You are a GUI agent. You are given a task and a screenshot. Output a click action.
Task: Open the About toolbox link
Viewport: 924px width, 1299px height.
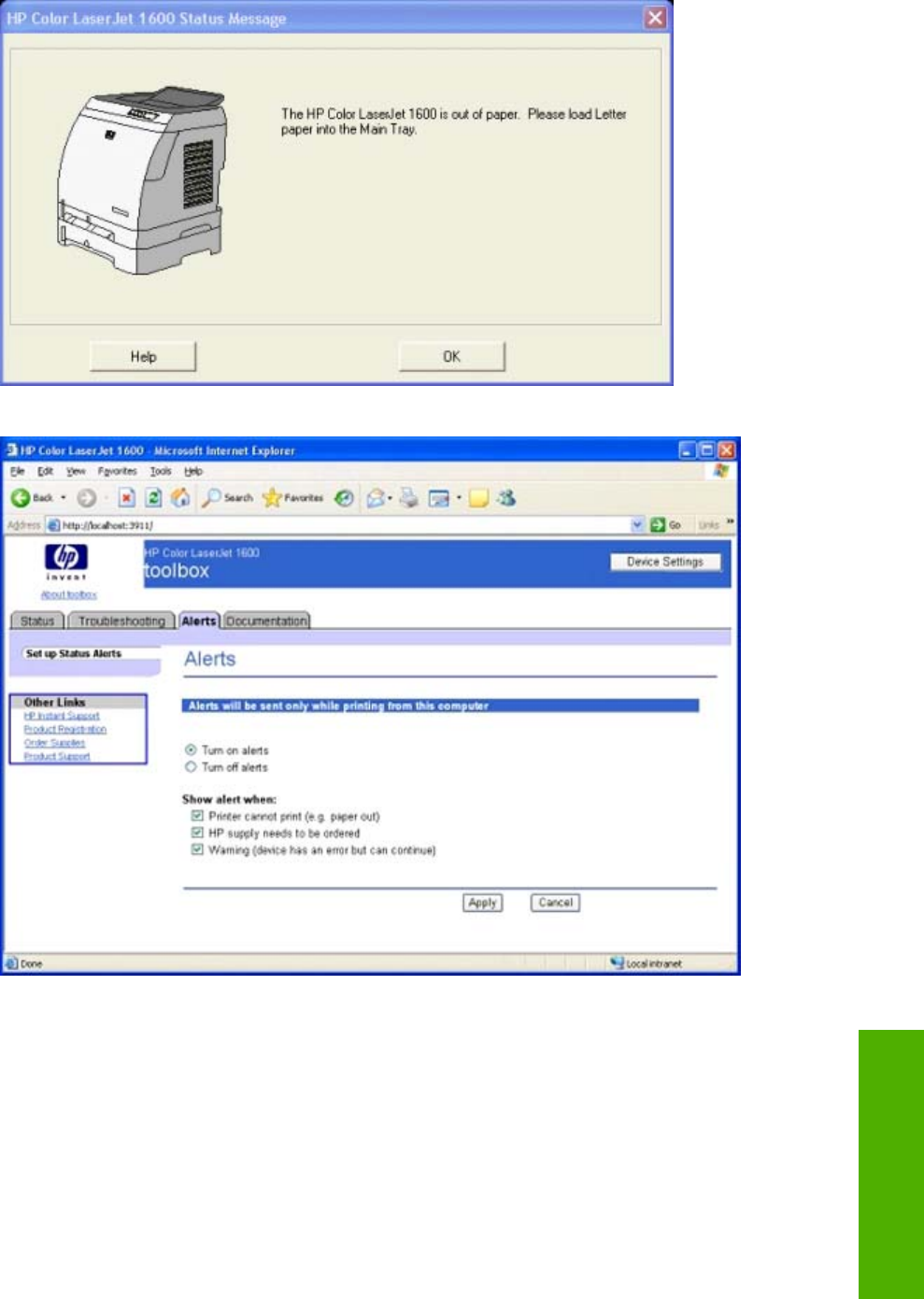point(68,594)
